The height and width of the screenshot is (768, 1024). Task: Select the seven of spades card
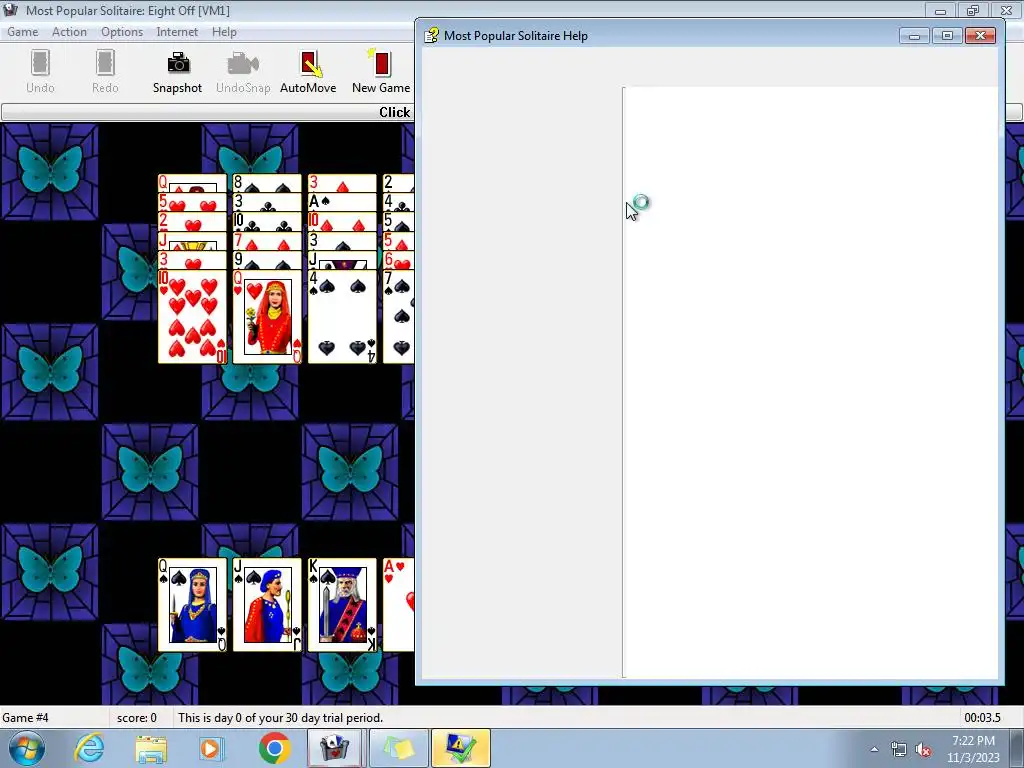[398, 317]
